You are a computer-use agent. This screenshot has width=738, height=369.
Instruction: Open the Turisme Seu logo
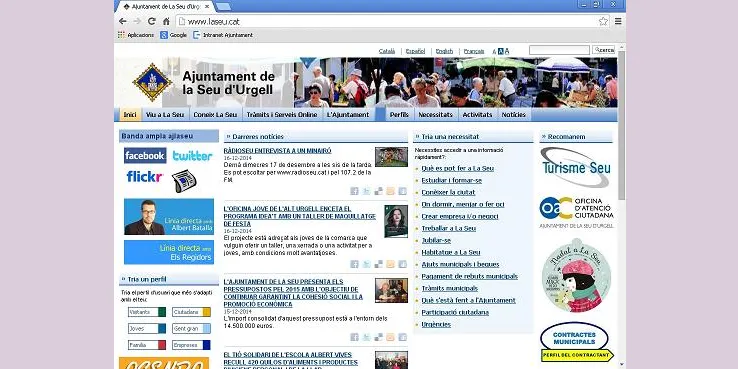(576, 167)
